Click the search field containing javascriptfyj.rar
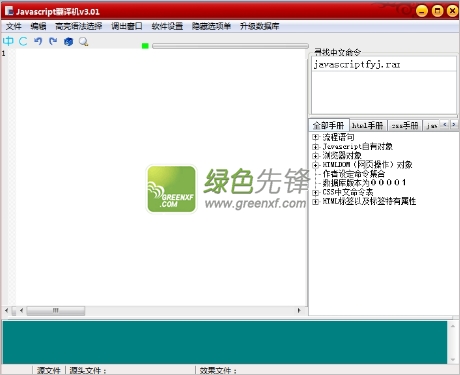Viewport: 460px width, 375px height. click(x=384, y=64)
